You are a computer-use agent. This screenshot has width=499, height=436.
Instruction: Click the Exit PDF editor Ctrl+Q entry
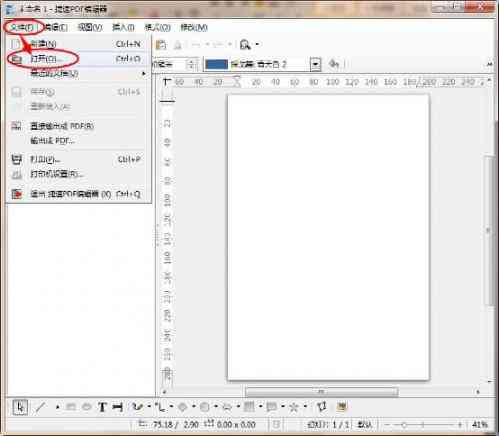[x=76, y=194]
